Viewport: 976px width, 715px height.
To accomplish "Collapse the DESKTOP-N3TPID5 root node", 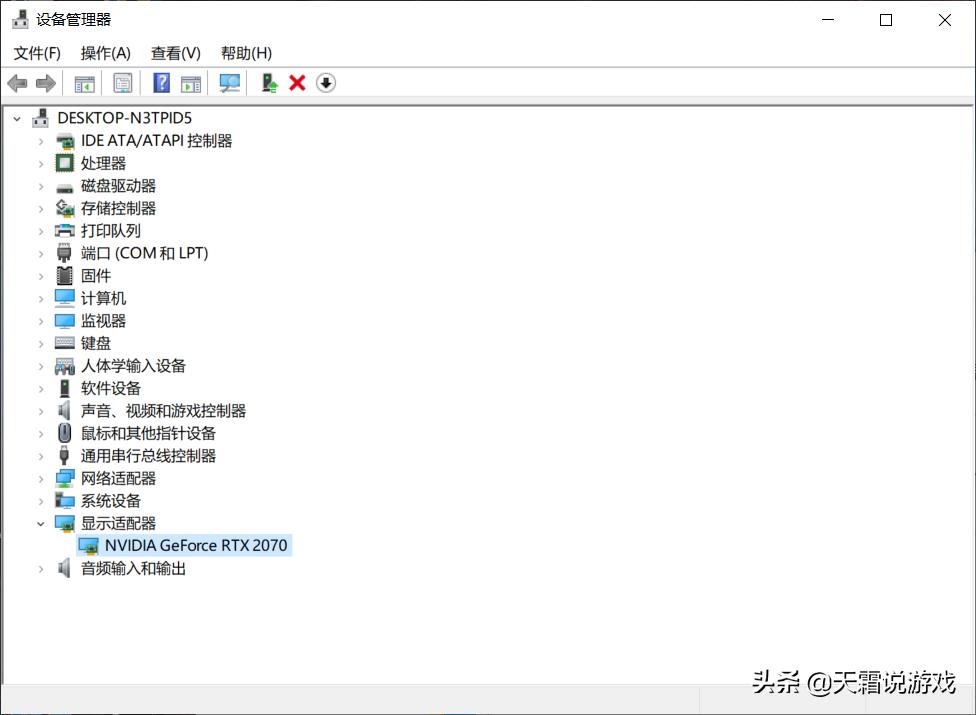I will point(17,118).
